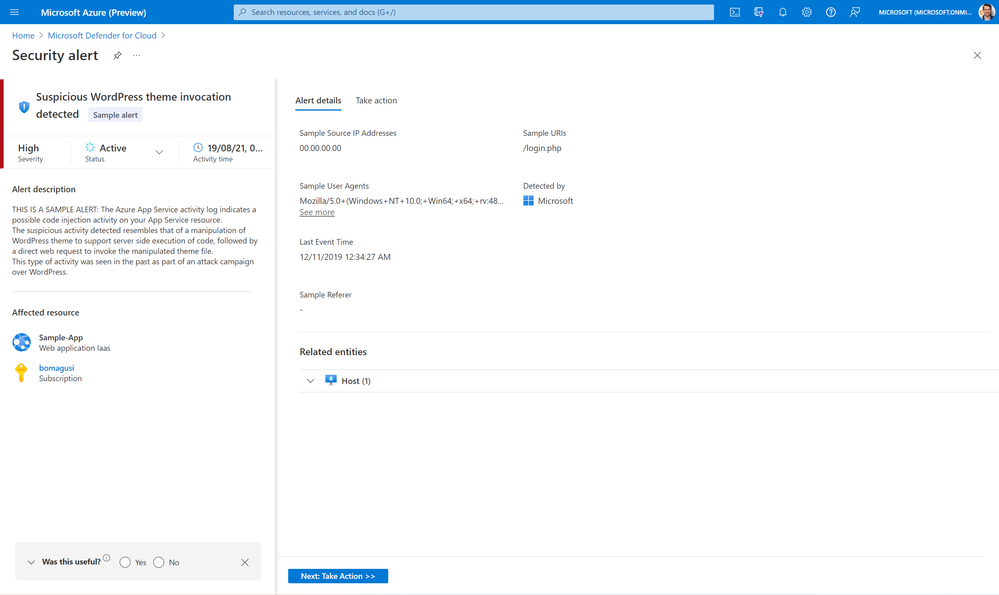999x595 pixels.
Task: Click the 00.00.00.00 IP address value
Action: 320,148
